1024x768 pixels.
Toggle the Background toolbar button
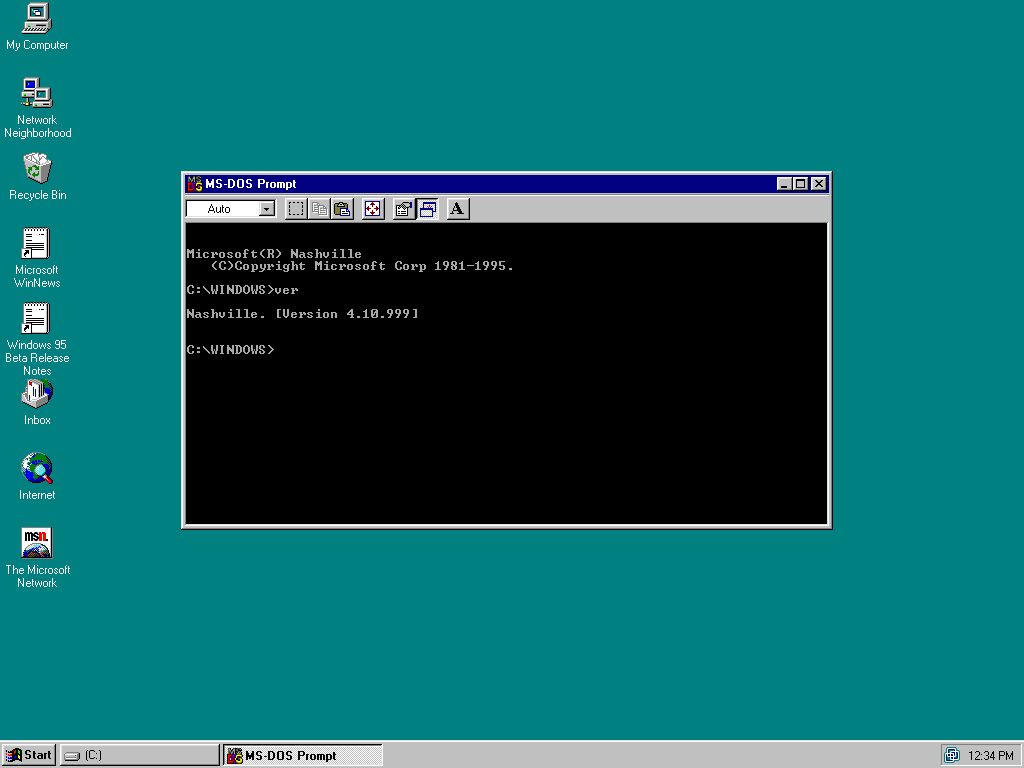tap(428, 209)
